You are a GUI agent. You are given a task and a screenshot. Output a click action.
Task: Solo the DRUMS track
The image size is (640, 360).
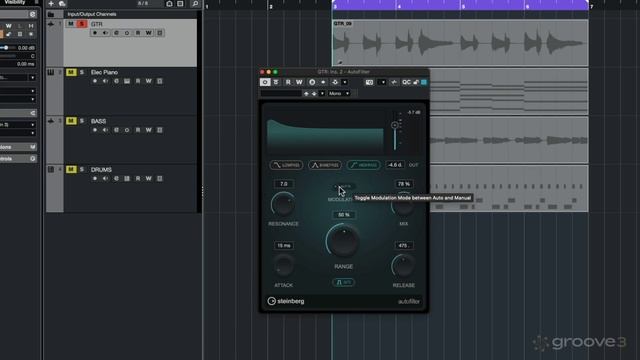[82, 169]
